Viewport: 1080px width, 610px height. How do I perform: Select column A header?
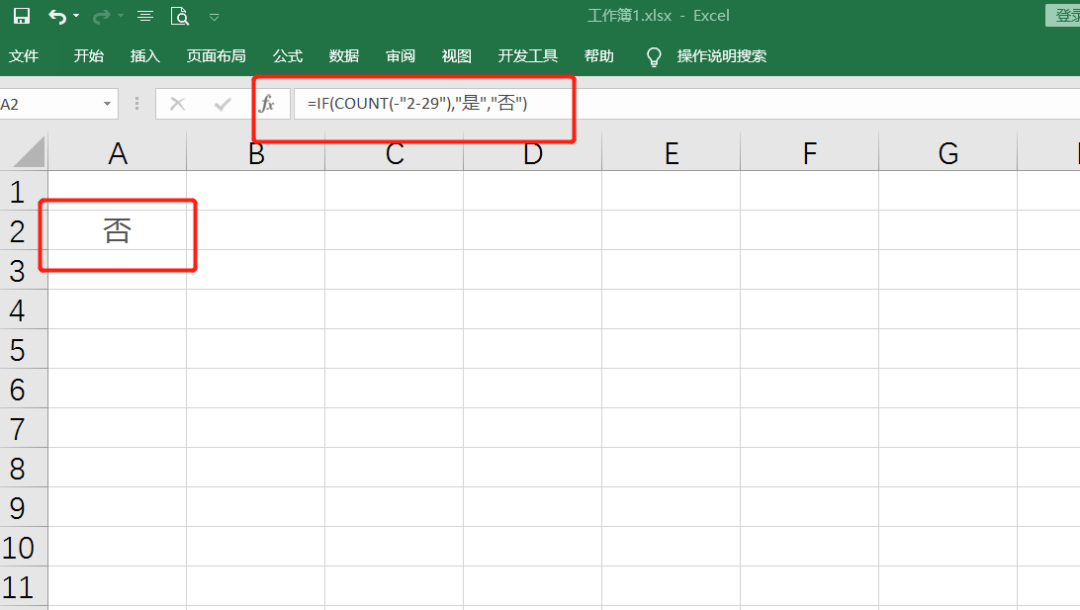117,153
